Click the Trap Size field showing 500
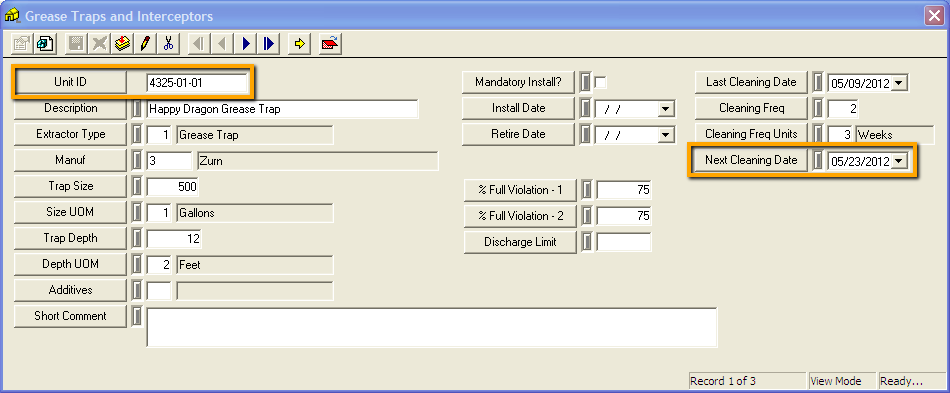Image resolution: width=950 pixels, height=393 pixels. [x=173, y=187]
